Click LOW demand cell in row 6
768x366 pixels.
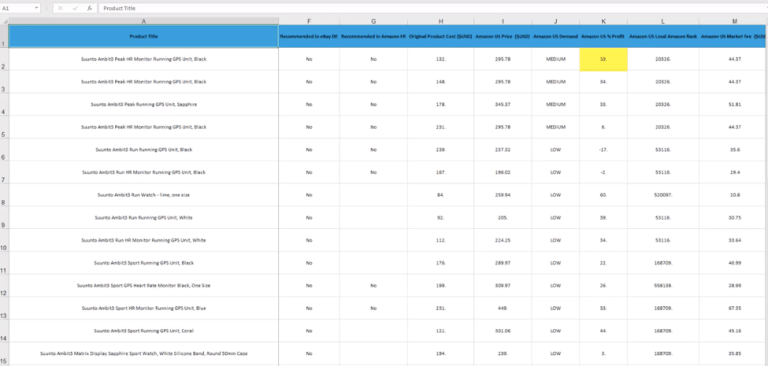pyautogui.click(x=556, y=150)
